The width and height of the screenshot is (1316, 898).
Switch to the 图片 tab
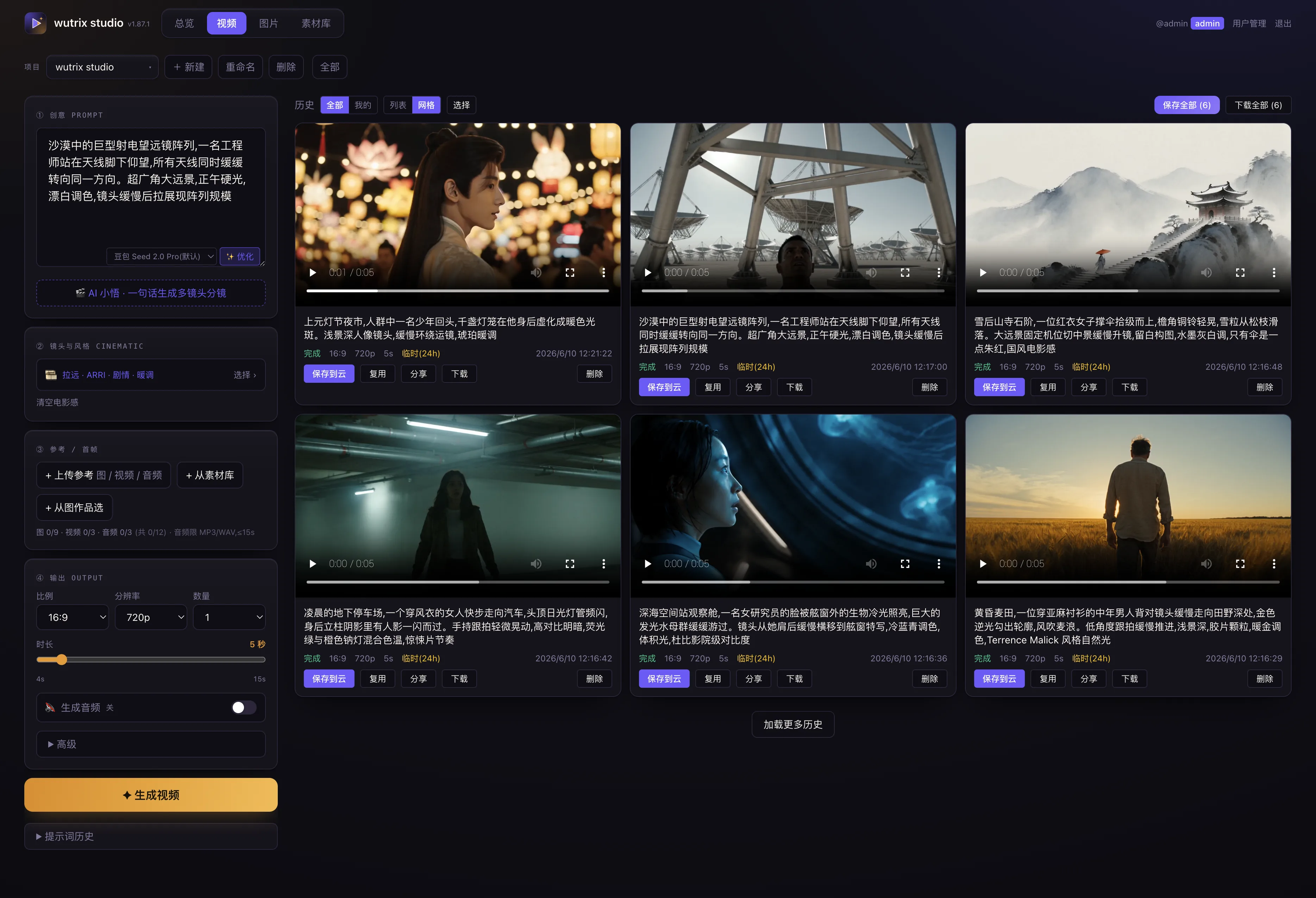point(268,23)
